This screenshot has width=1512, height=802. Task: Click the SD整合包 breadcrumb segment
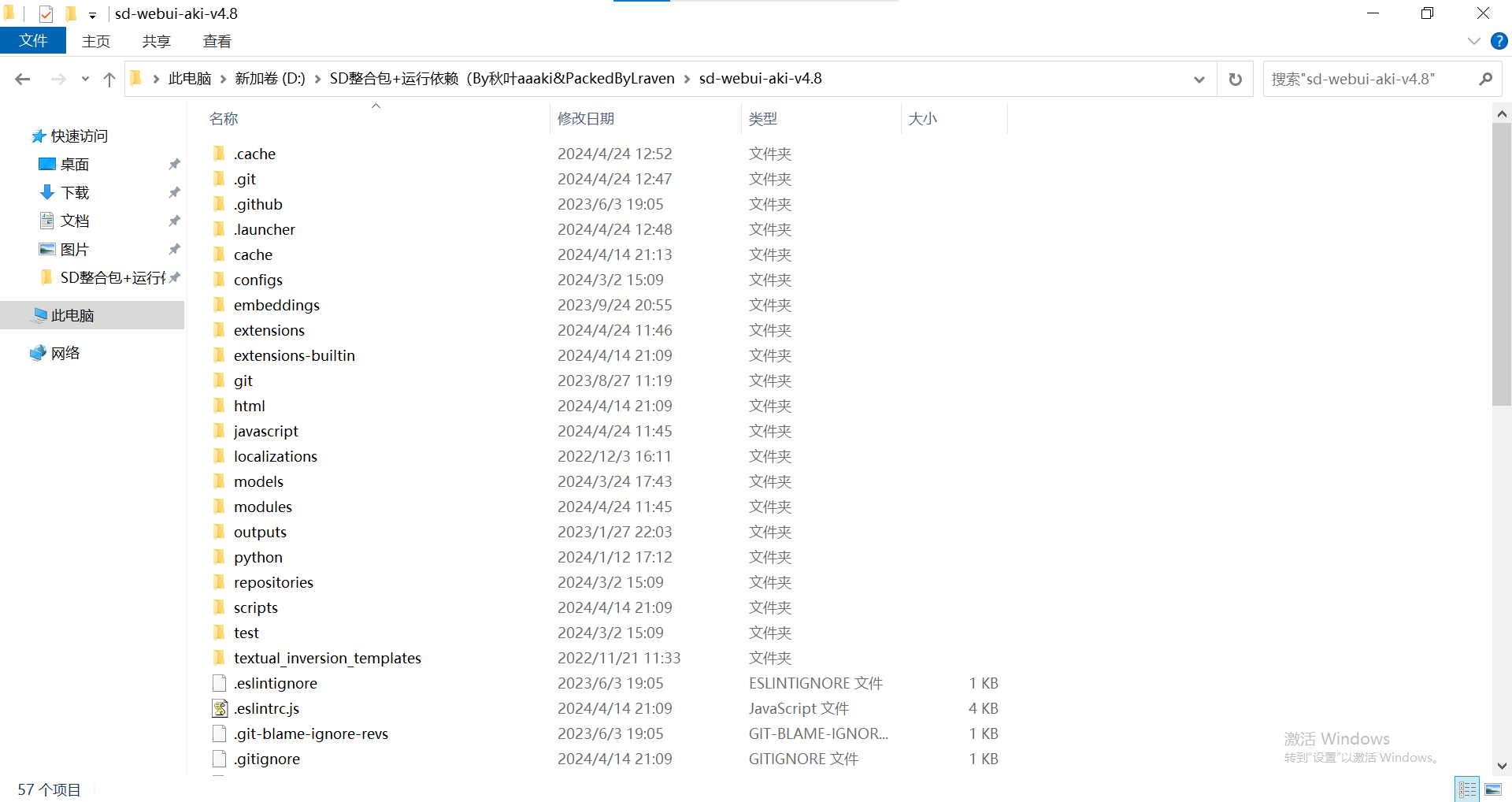pos(502,79)
